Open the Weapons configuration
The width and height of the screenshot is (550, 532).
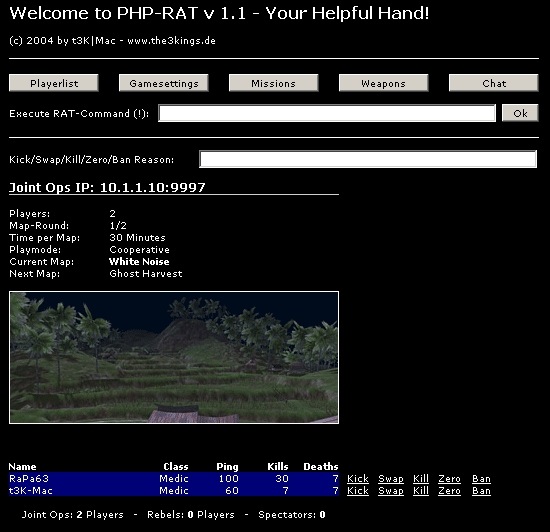(x=384, y=83)
